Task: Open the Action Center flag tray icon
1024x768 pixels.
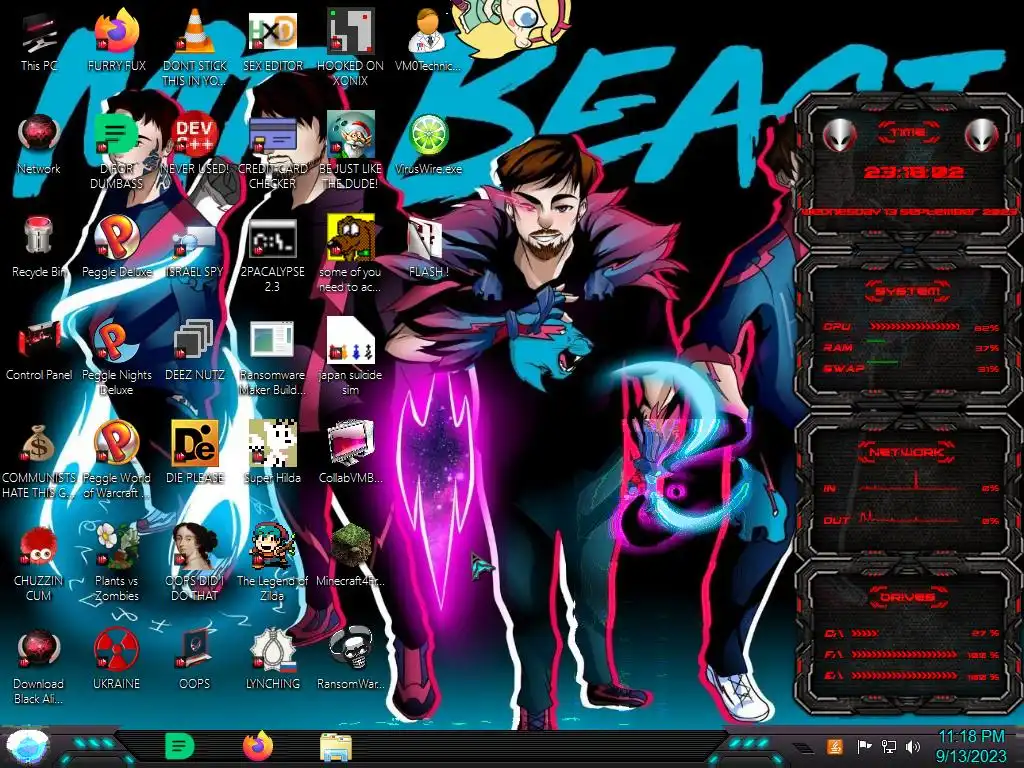Action: (x=864, y=746)
